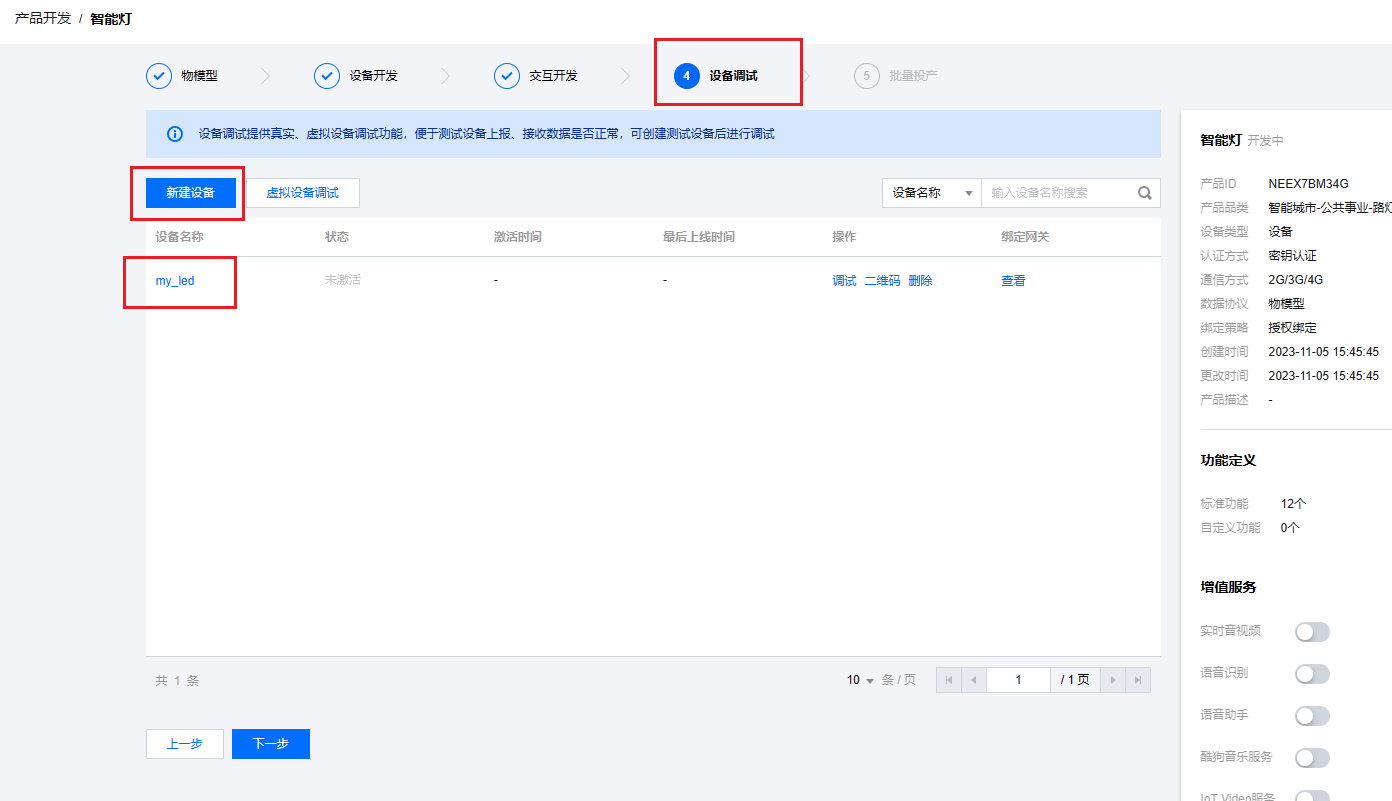Click the step 4 circle icon
The height and width of the screenshot is (801, 1392).
click(687, 76)
